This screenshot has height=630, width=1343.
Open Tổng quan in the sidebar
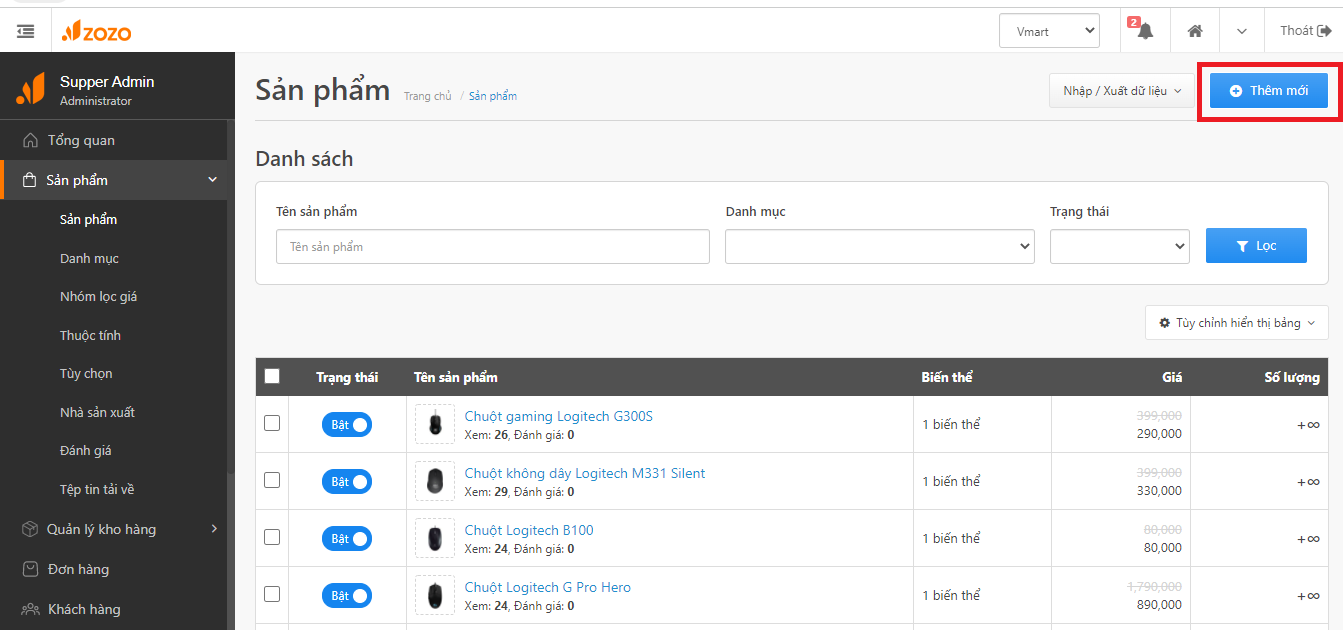(x=113, y=140)
